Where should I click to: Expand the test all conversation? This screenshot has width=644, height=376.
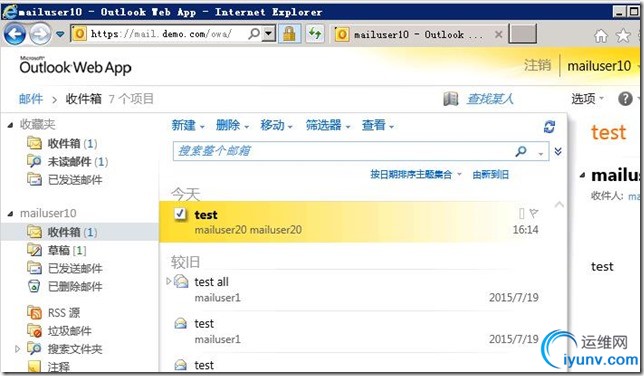(x=168, y=281)
